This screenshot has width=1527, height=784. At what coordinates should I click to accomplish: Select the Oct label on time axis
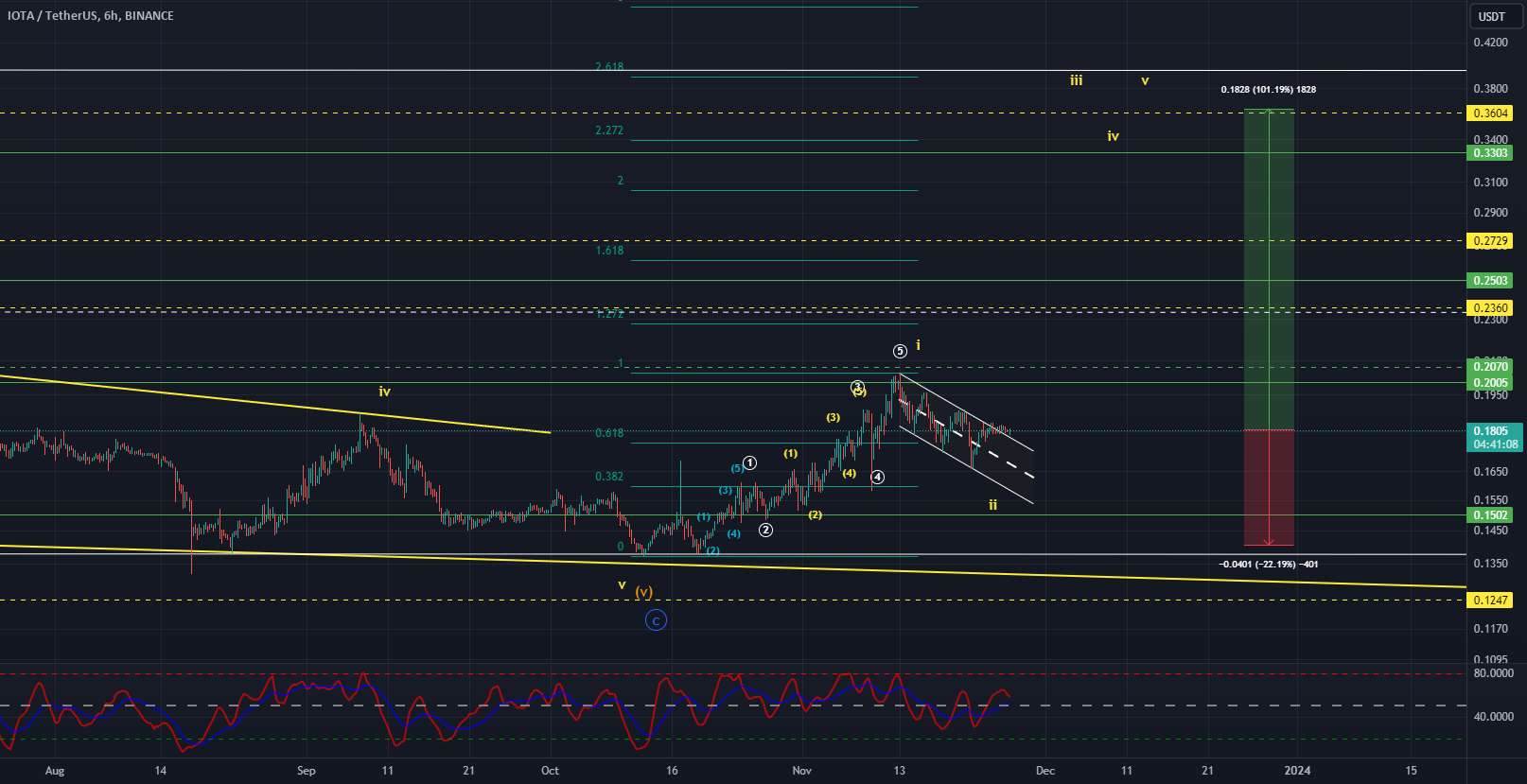pyautogui.click(x=550, y=771)
